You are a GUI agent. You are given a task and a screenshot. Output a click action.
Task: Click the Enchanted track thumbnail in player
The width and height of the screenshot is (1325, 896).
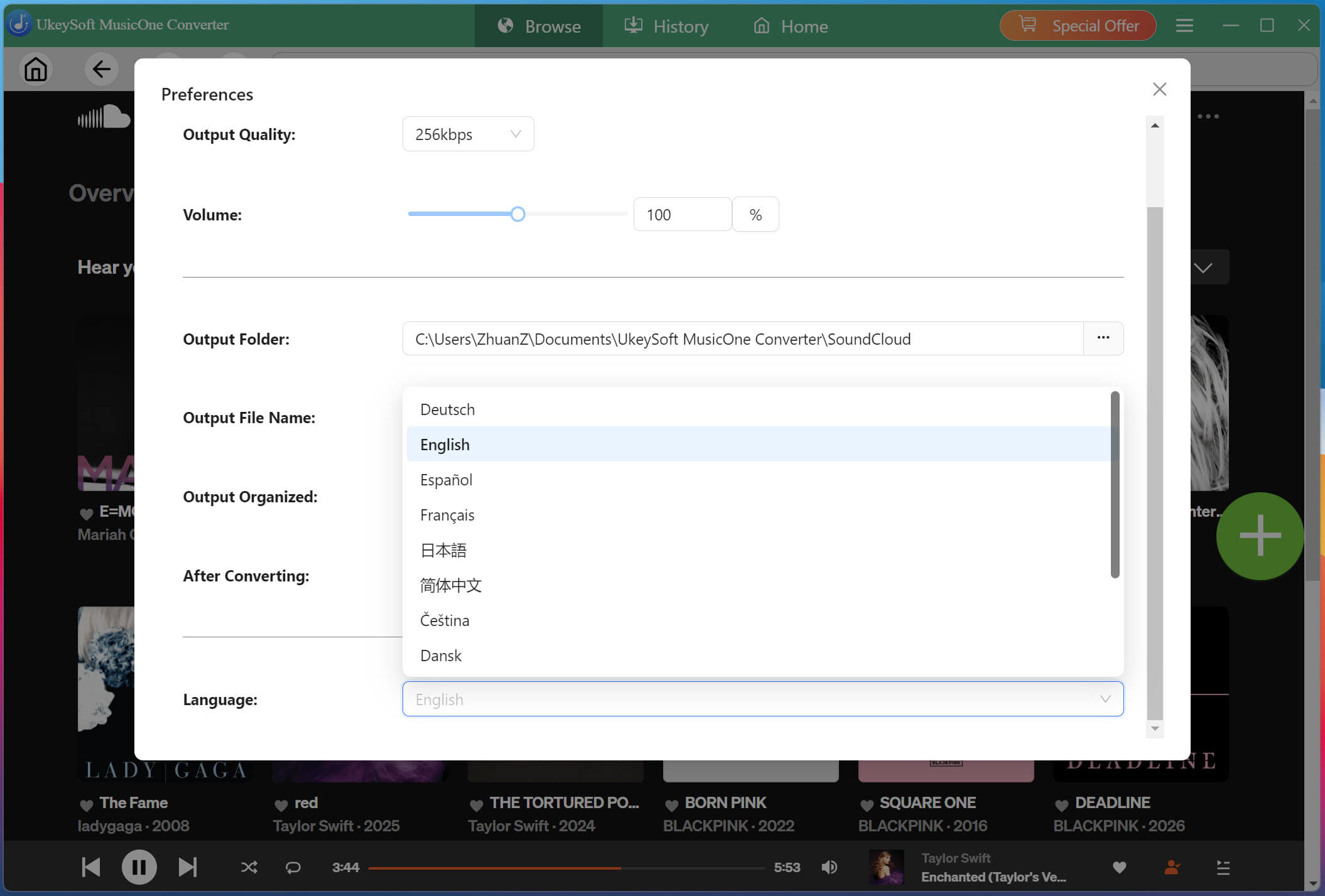coord(886,867)
